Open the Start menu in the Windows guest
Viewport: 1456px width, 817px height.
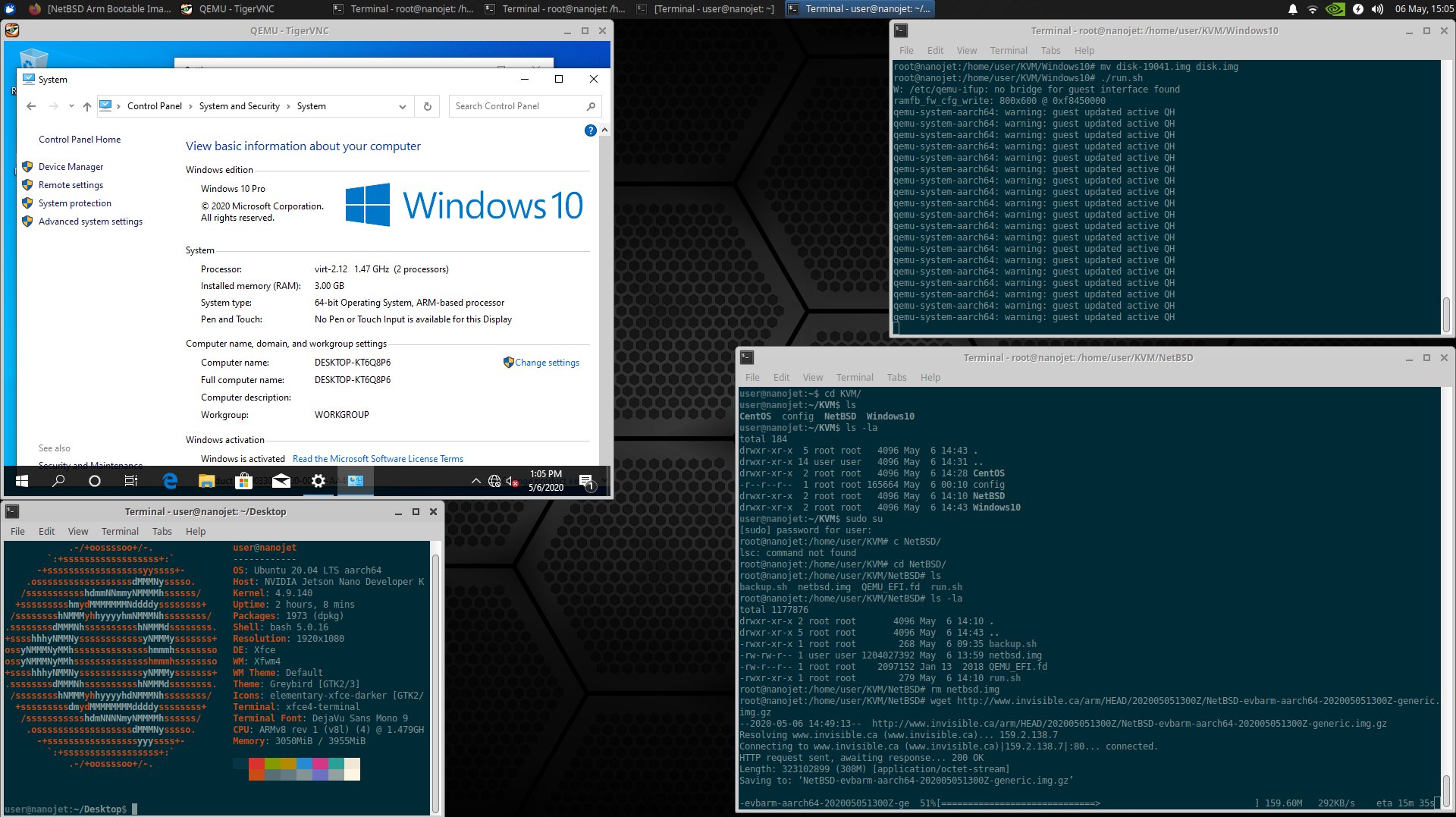click(x=20, y=481)
